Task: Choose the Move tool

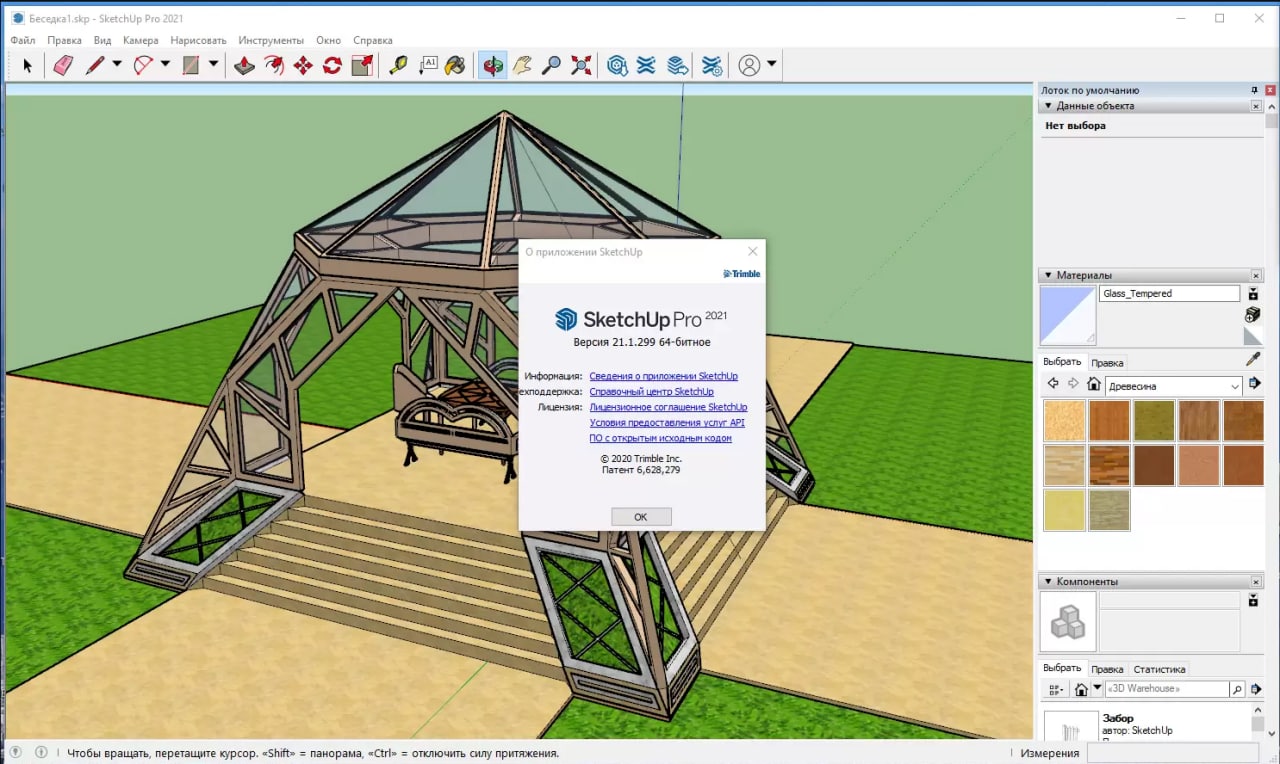Action: 302,66
